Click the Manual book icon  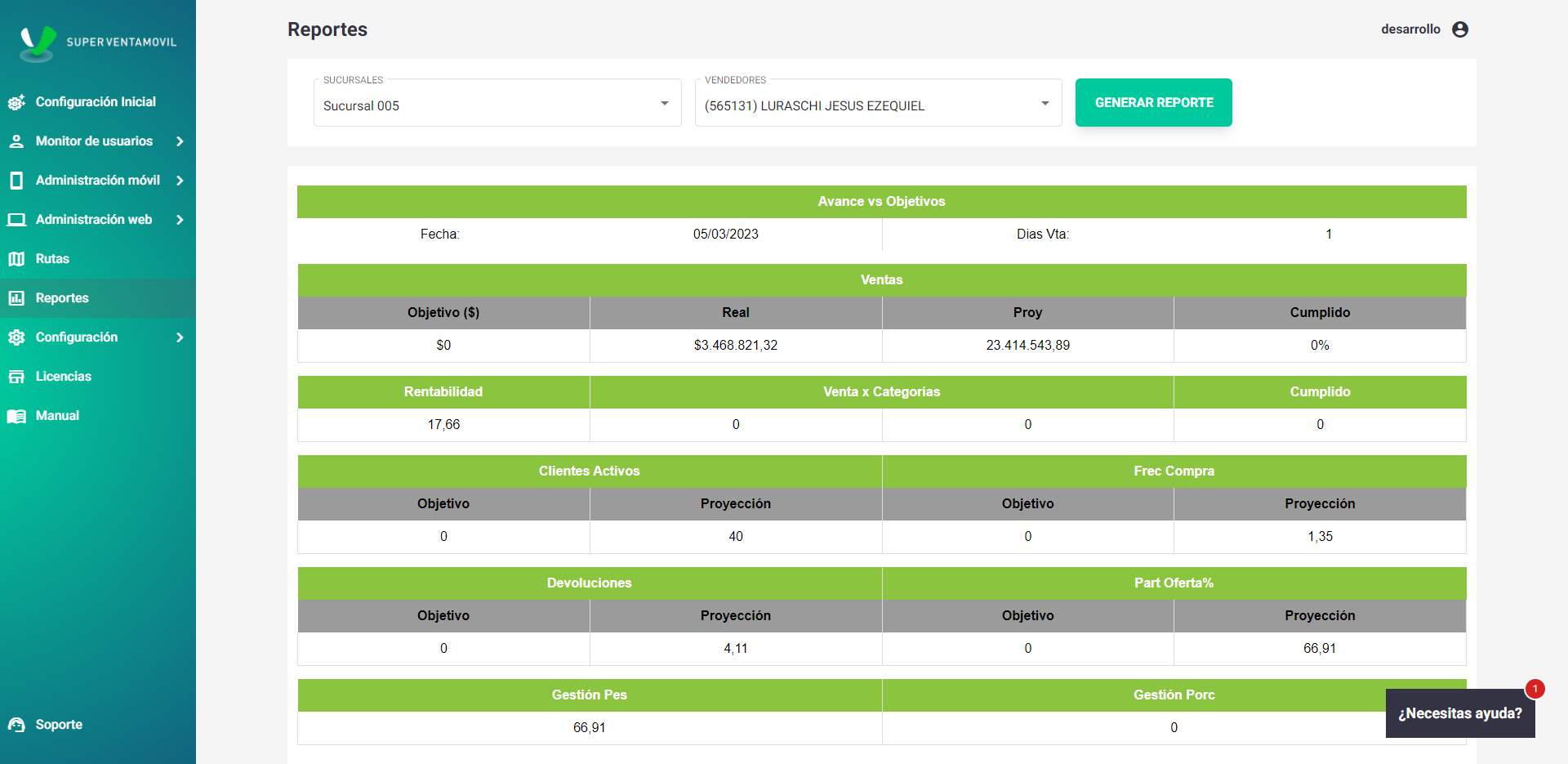[x=16, y=416]
